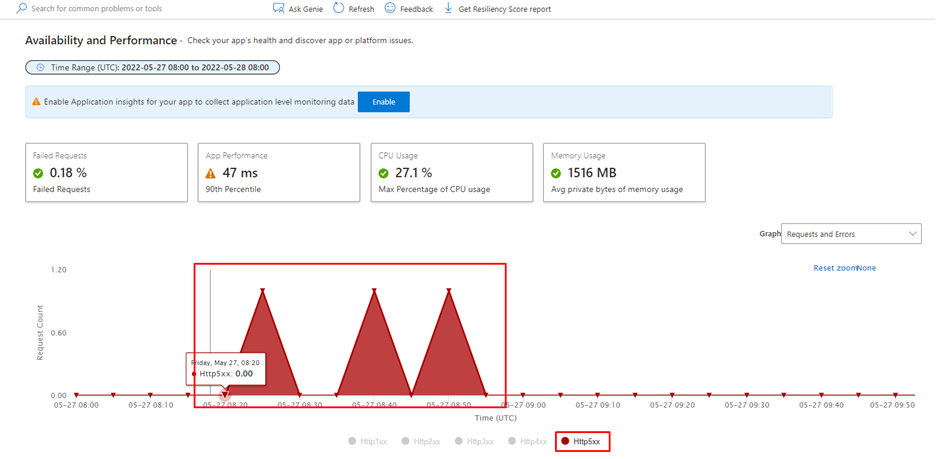Click the data point above 05-27 09:00 label
Viewport: 940px width, 459px height.
523,395
